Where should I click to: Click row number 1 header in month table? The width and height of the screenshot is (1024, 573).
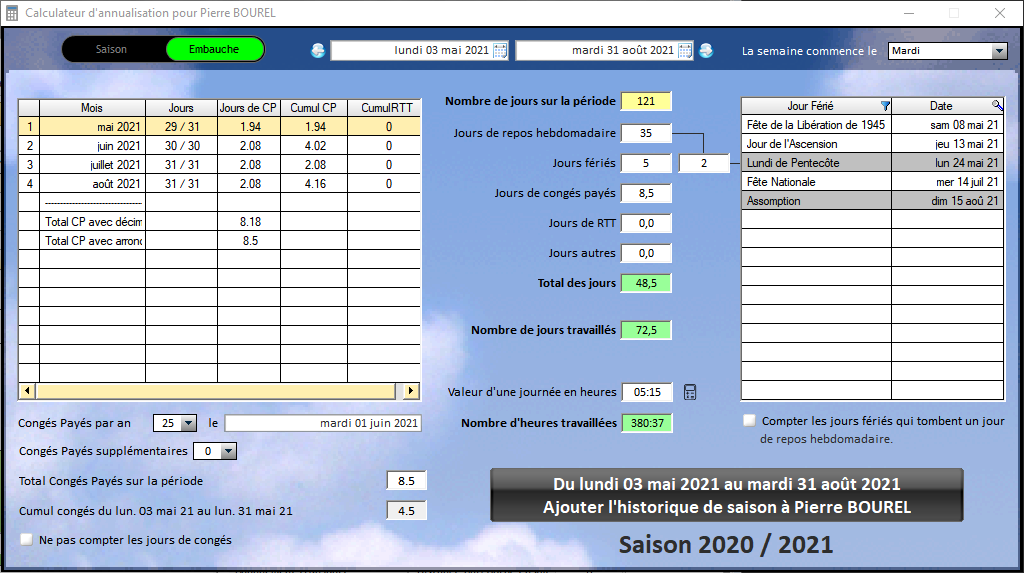[29, 127]
